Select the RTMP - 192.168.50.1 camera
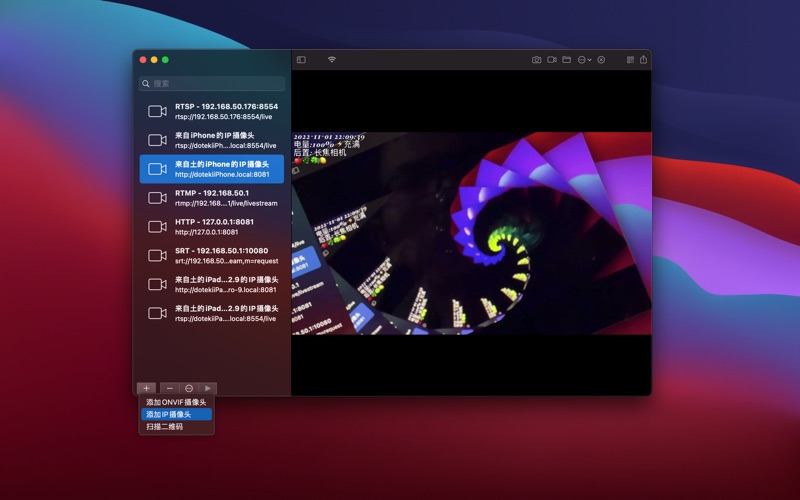The image size is (800, 500). tap(212, 197)
